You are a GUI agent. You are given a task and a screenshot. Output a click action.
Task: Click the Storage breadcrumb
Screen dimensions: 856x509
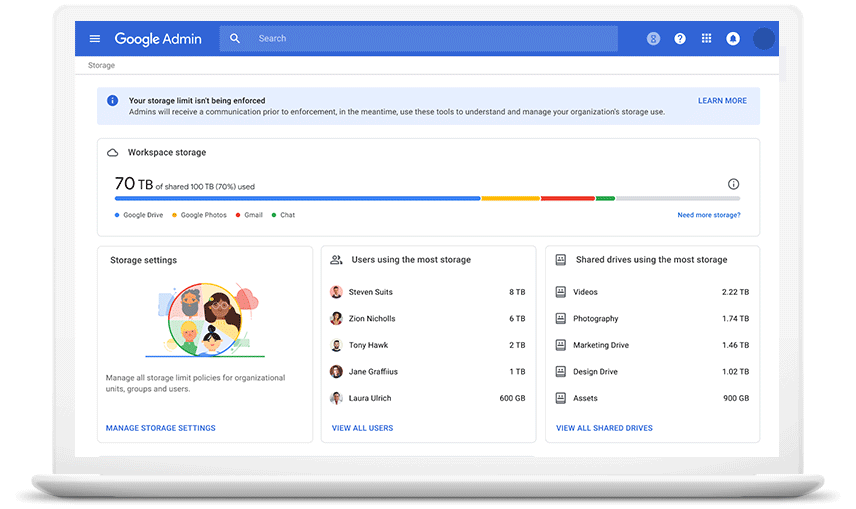click(x=102, y=66)
